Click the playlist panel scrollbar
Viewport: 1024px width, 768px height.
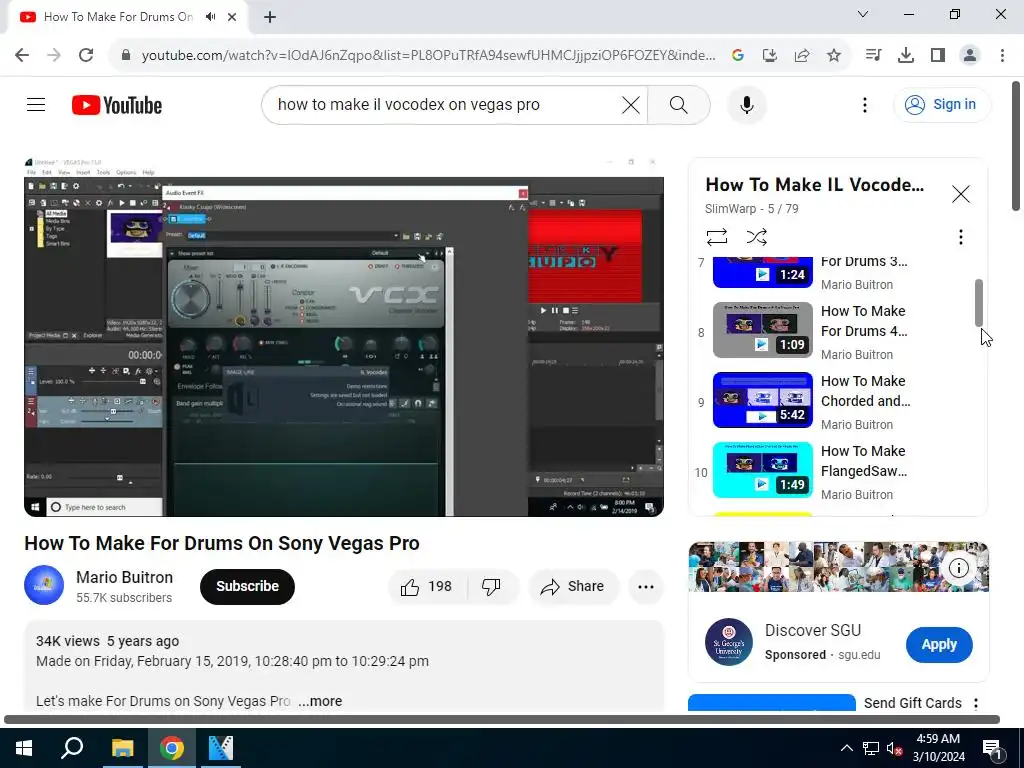pos(978,302)
